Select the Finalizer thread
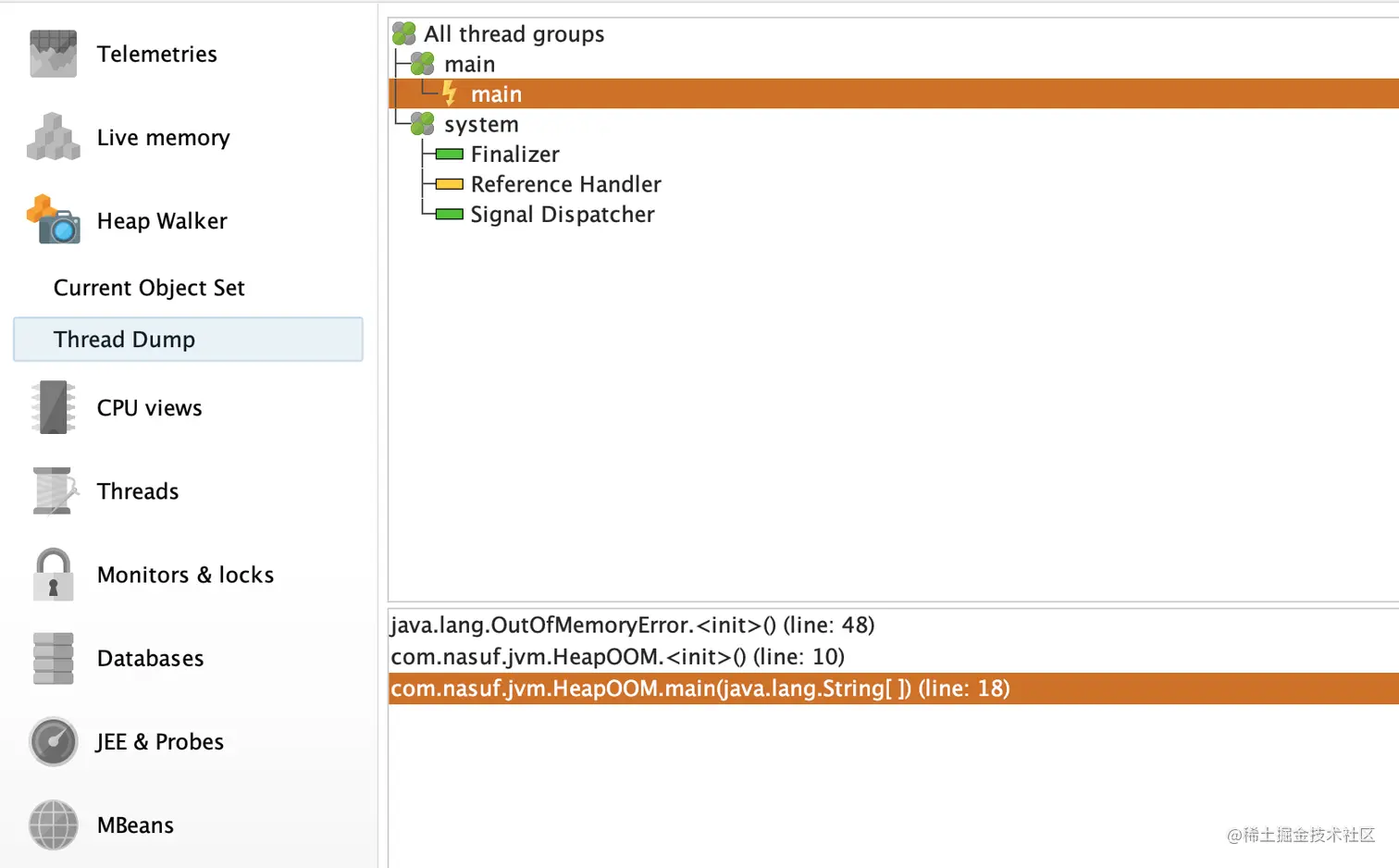 pyautogui.click(x=514, y=155)
